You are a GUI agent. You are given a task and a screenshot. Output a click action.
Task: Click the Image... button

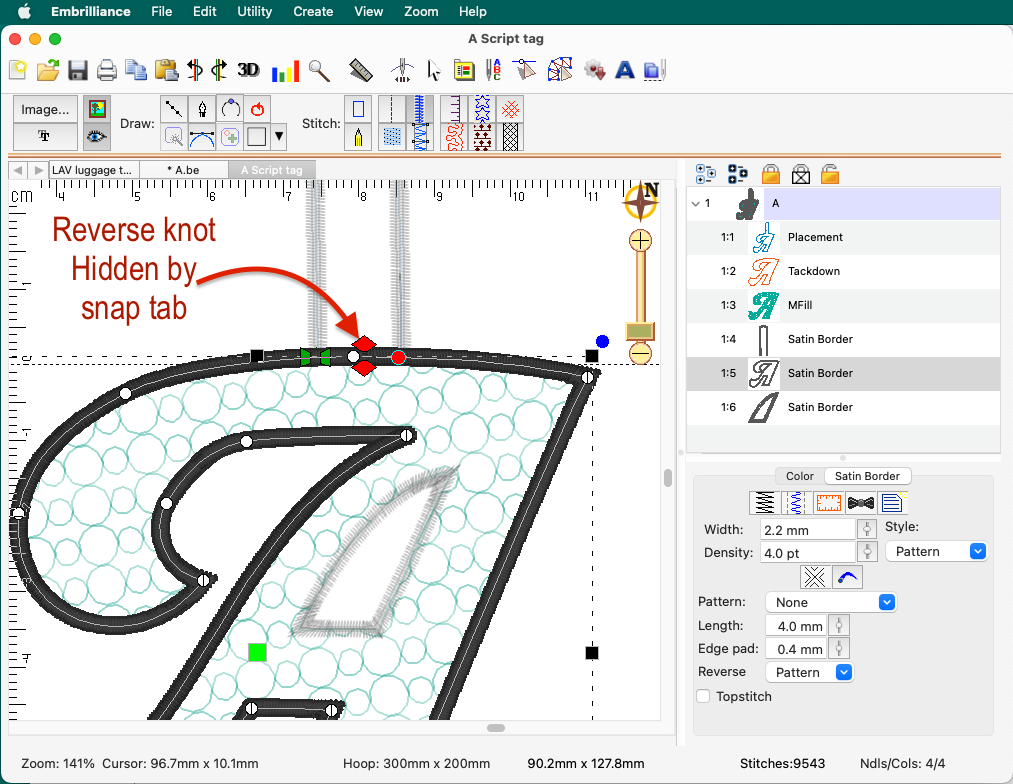click(x=45, y=109)
